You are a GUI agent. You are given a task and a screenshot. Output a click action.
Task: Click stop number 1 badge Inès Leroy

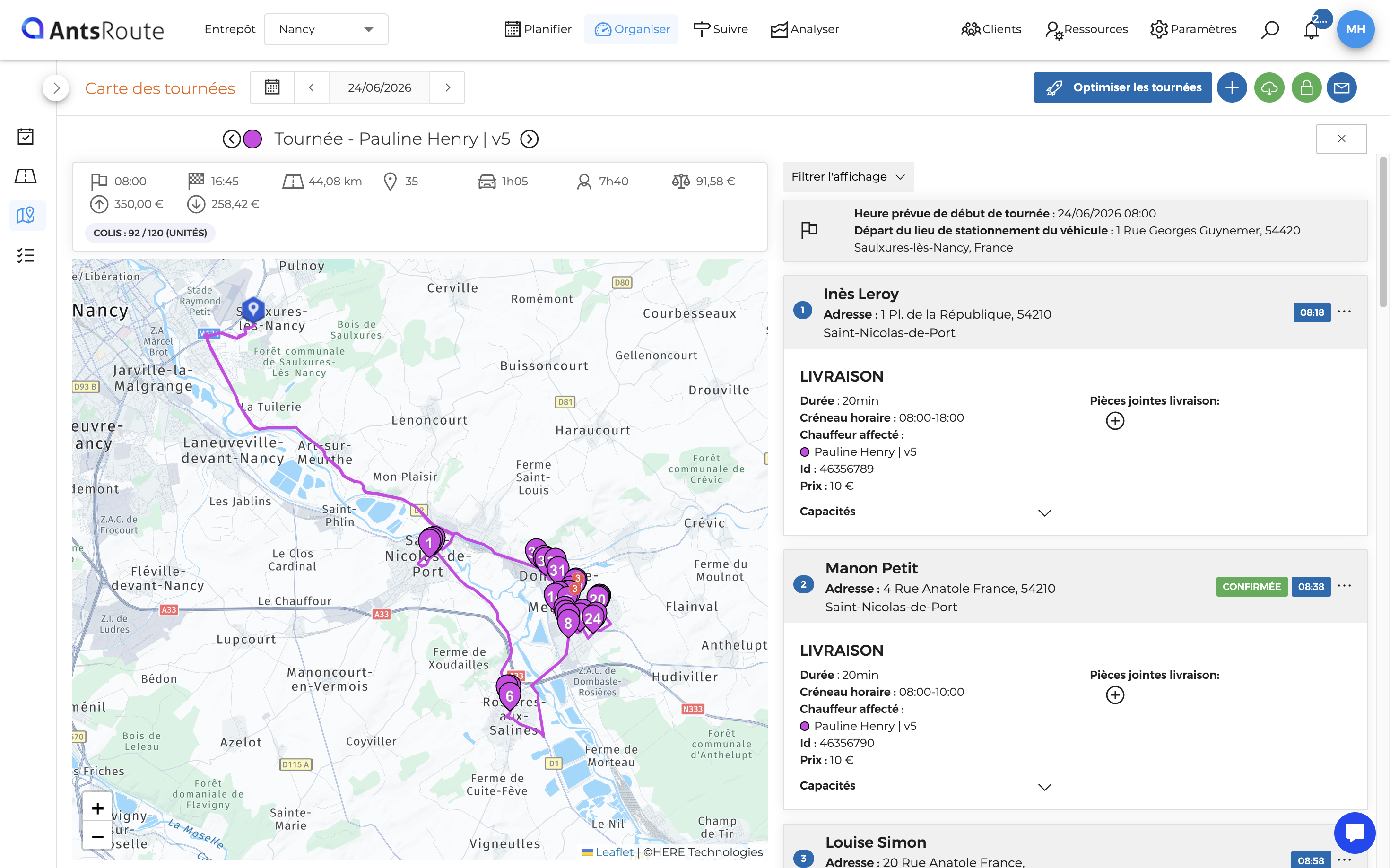pos(803,311)
